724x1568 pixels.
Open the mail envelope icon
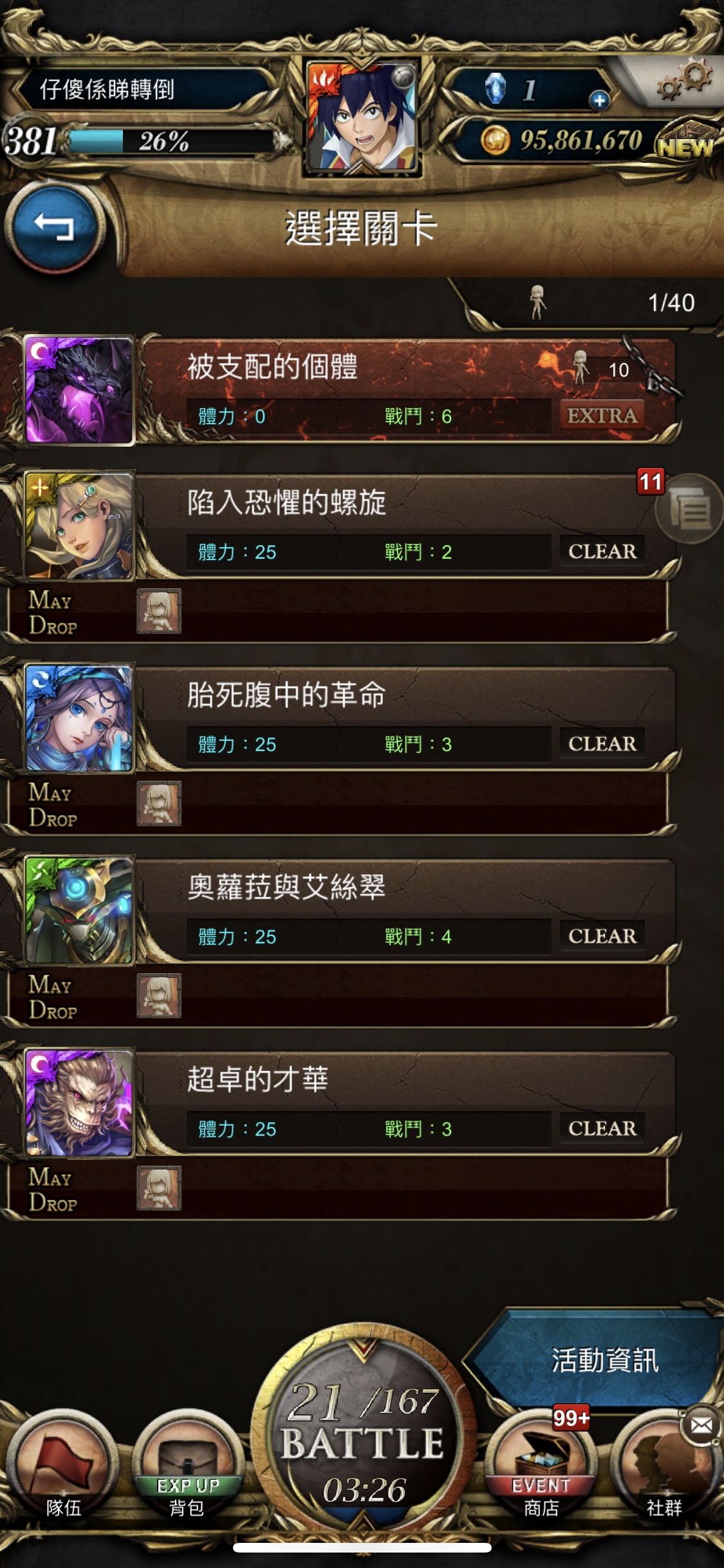(701, 1425)
